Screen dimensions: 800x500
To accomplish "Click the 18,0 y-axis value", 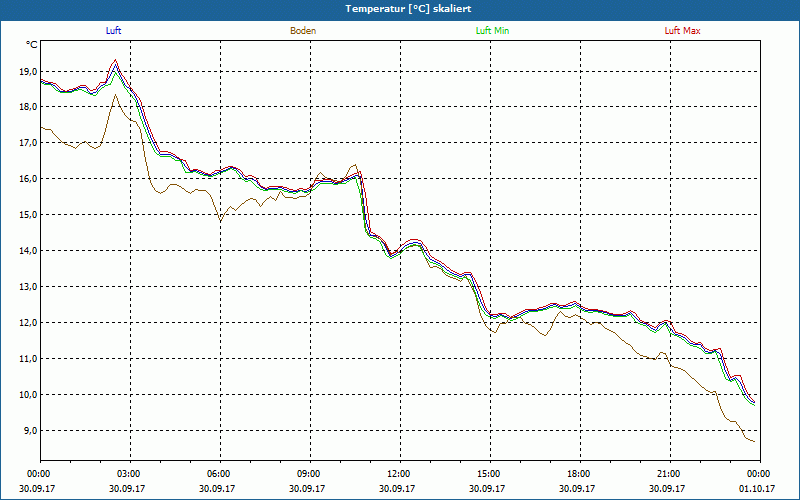I will [29, 107].
